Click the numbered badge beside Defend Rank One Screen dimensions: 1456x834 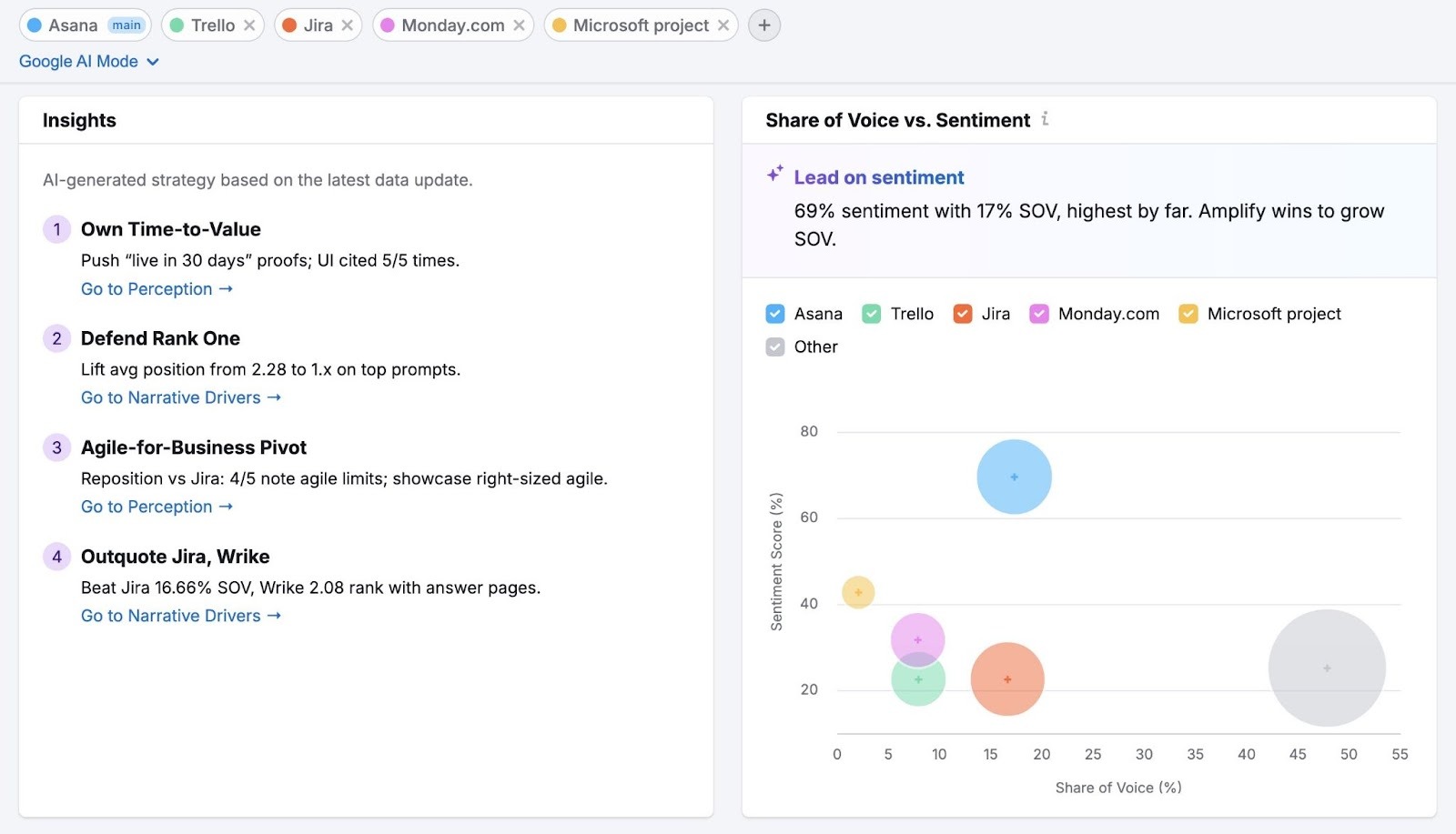pos(56,337)
